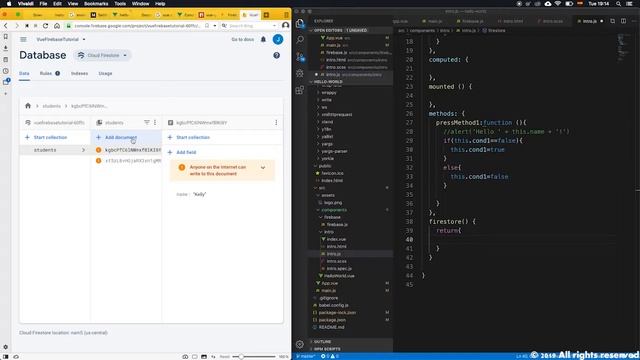Screen dimensions: 640x360
Task: Click VS Code split editor icon
Action: pyautogui.click(x=623, y=21)
